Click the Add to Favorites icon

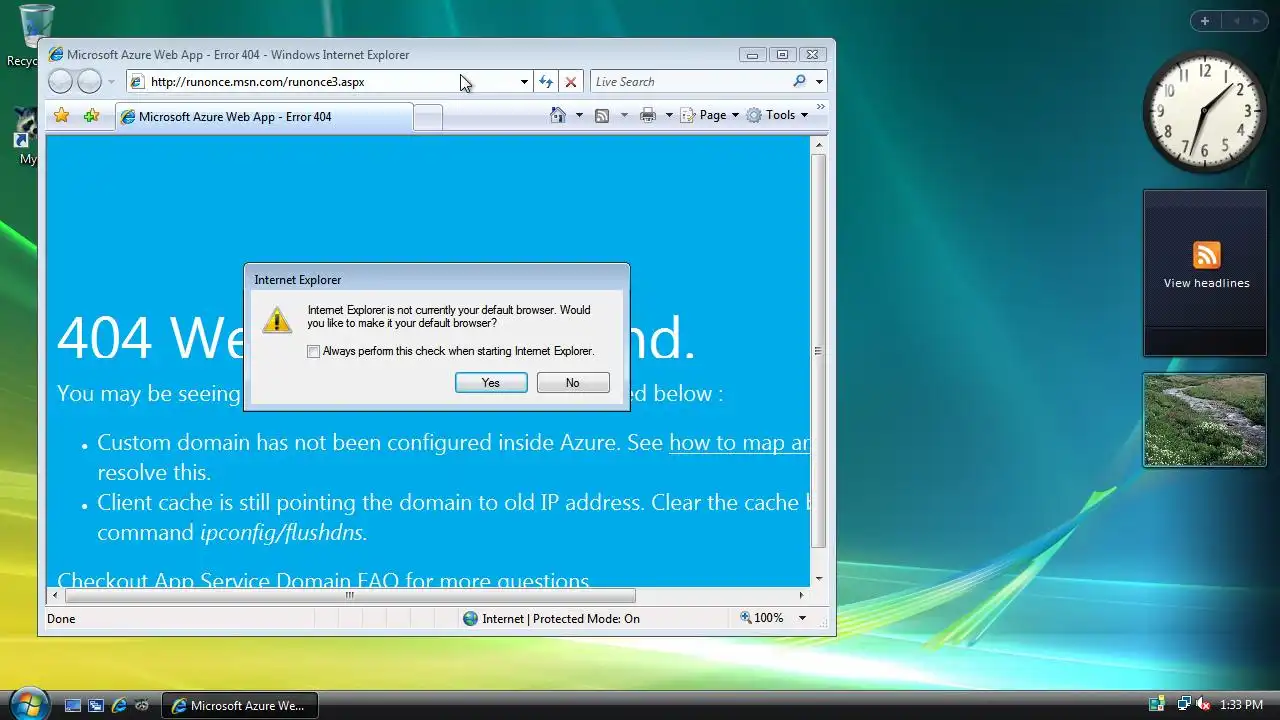point(91,116)
